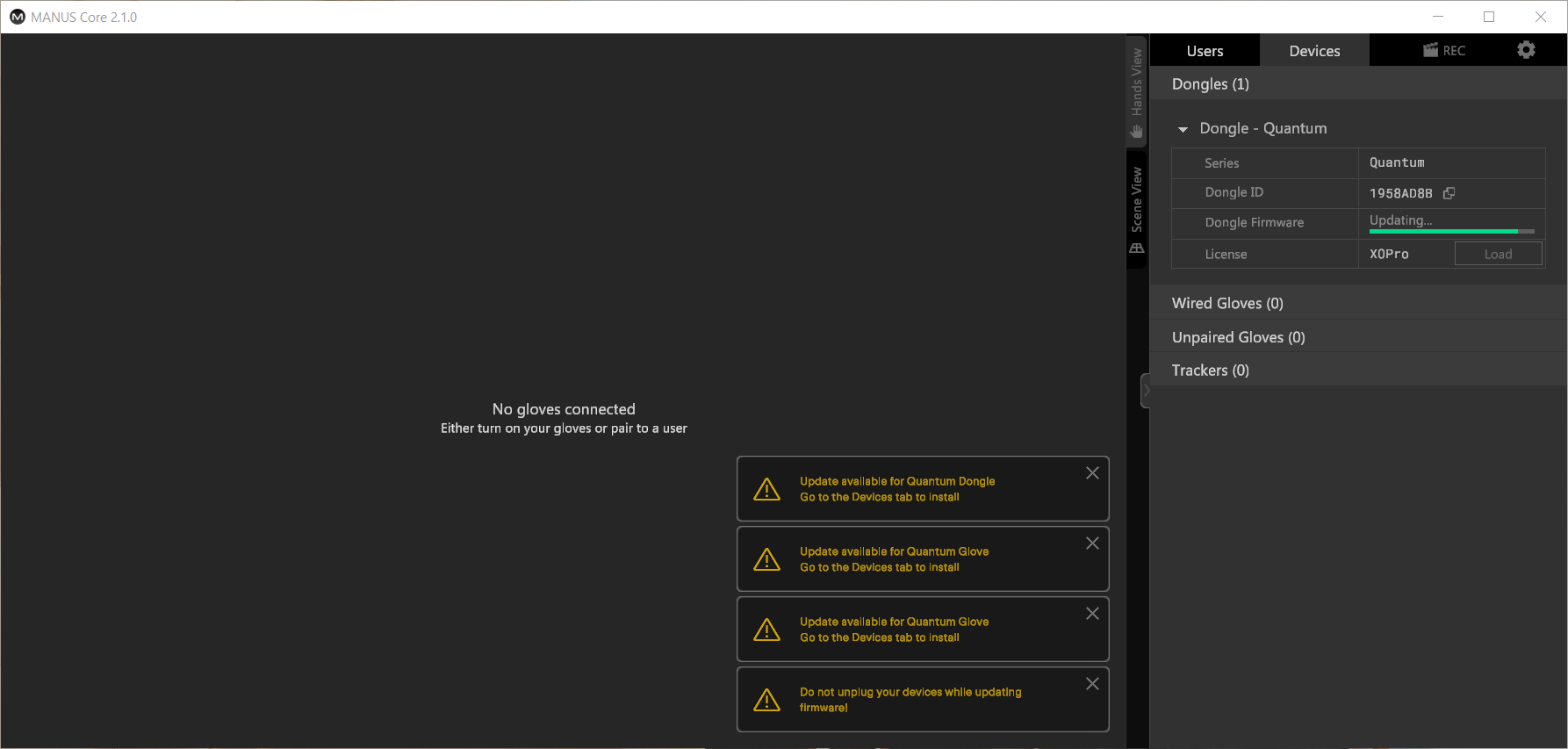1568x749 pixels.
Task: Click the Quantum Dongle update notification message
Action: coord(896,489)
